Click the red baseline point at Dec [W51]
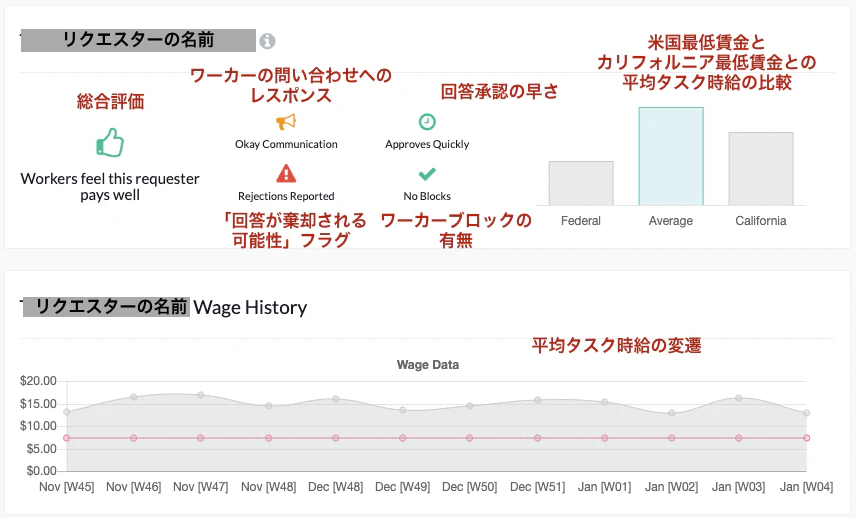This screenshot has height=518, width=856. 538,438
